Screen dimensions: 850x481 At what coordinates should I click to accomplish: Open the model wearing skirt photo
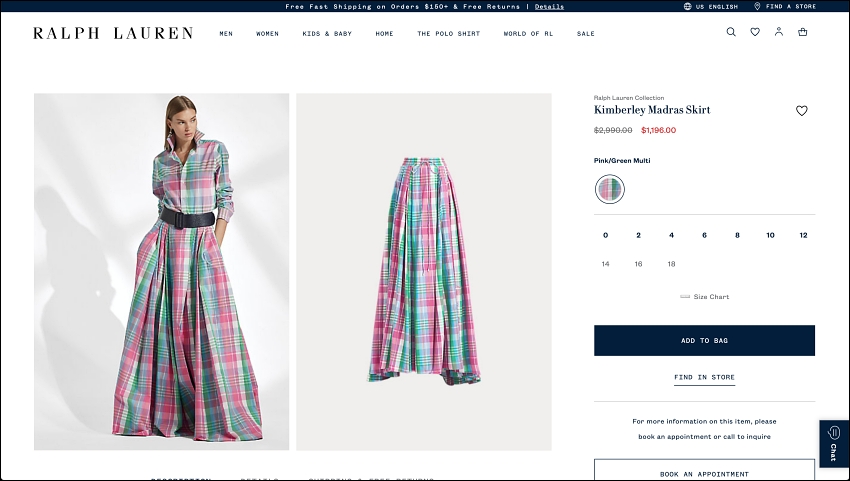(x=162, y=272)
